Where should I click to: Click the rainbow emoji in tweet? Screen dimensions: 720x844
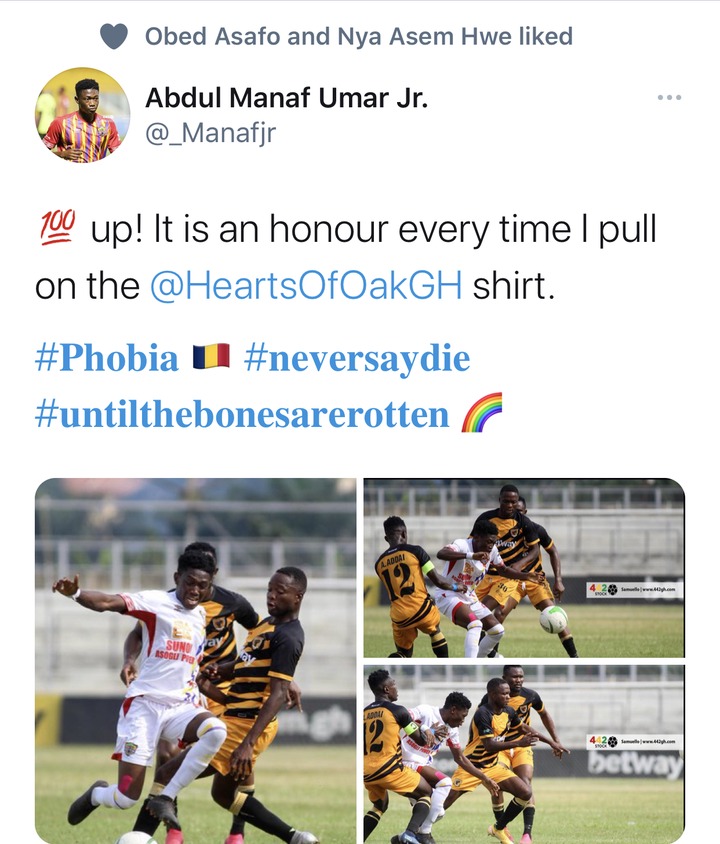point(482,413)
